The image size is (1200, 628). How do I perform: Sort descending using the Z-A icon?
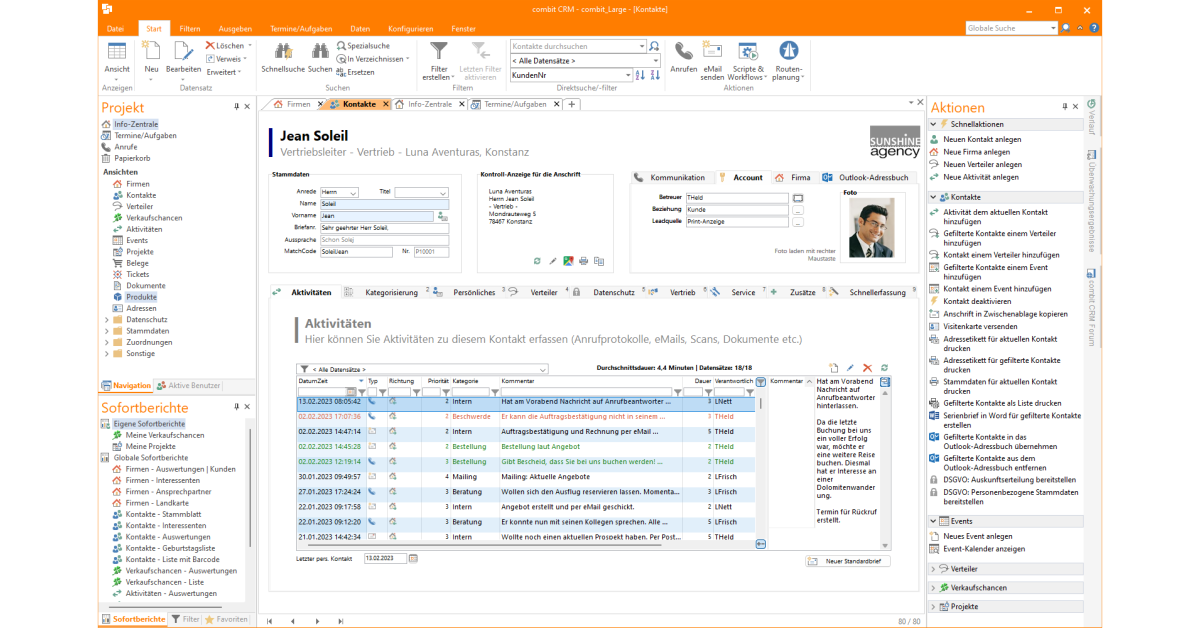coord(654,75)
